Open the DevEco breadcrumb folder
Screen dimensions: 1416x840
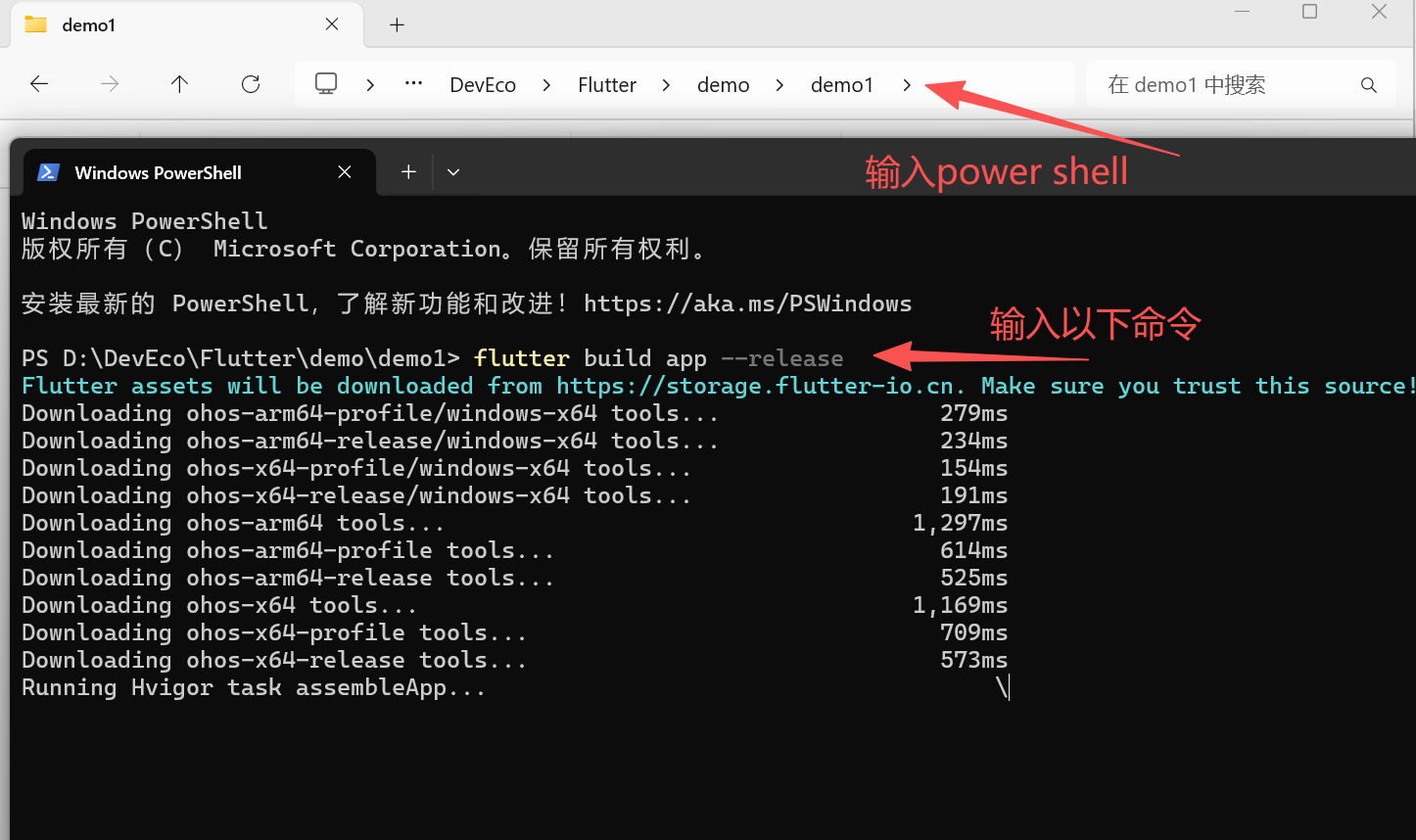[x=483, y=85]
